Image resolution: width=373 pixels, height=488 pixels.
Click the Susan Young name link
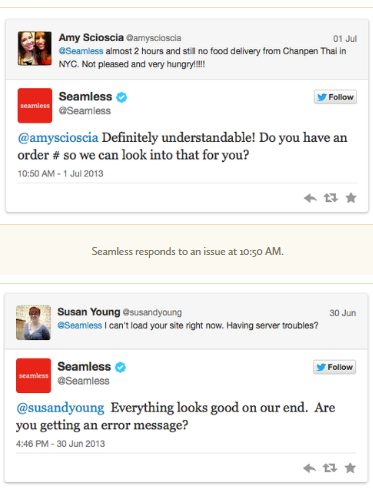[89, 312]
